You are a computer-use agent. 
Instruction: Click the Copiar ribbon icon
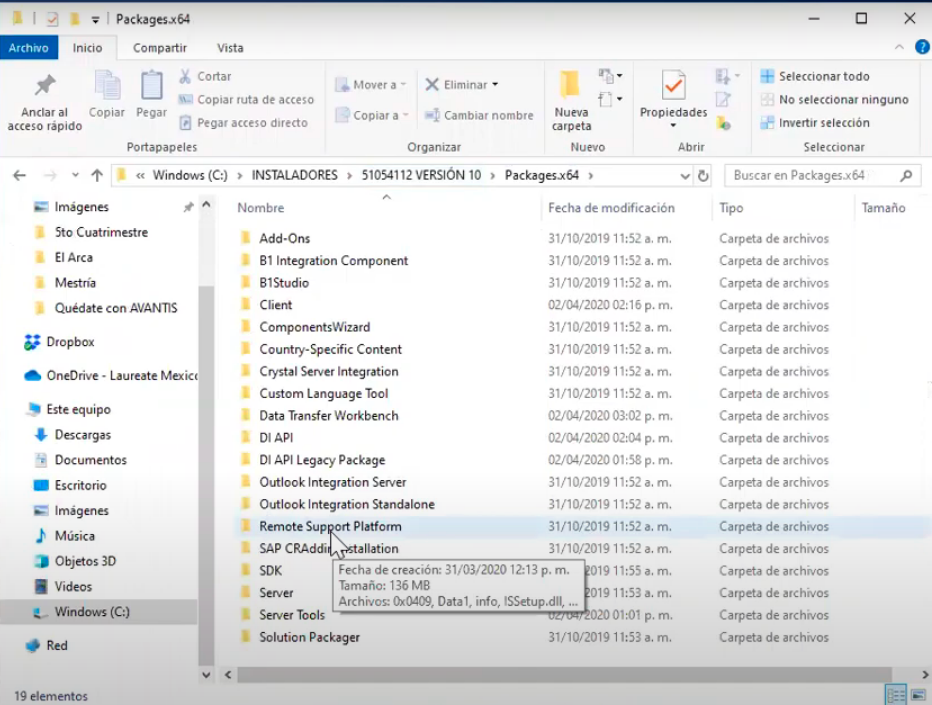pyautogui.click(x=107, y=86)
